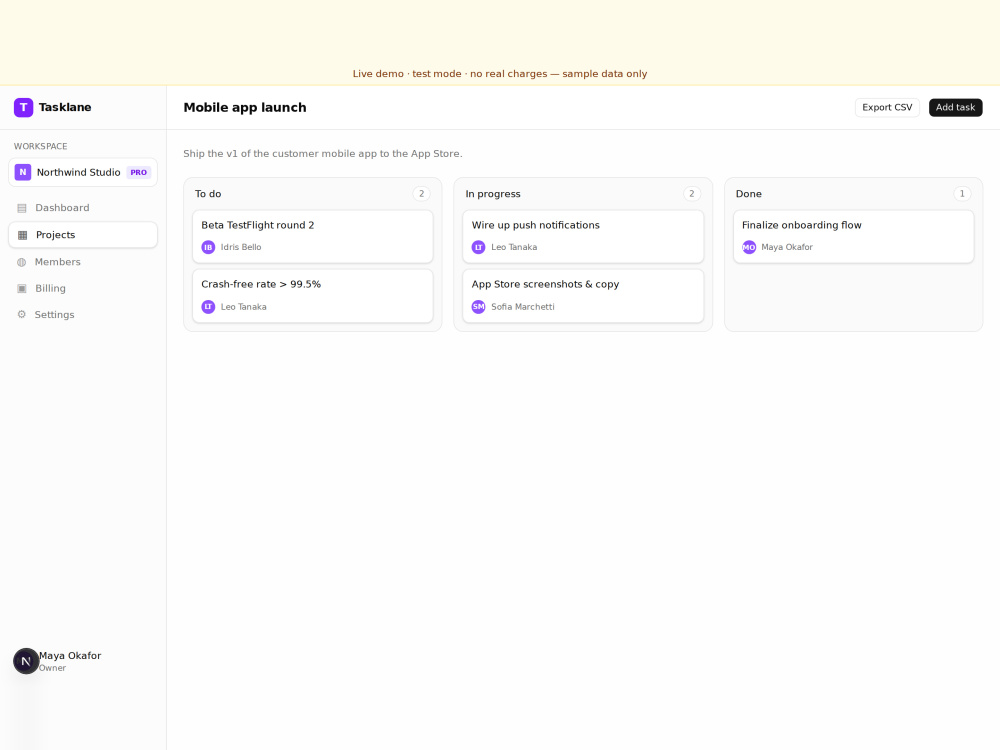Open the Dashboard page
This screenshot has height=750, width=1000.
coord(83,208)
